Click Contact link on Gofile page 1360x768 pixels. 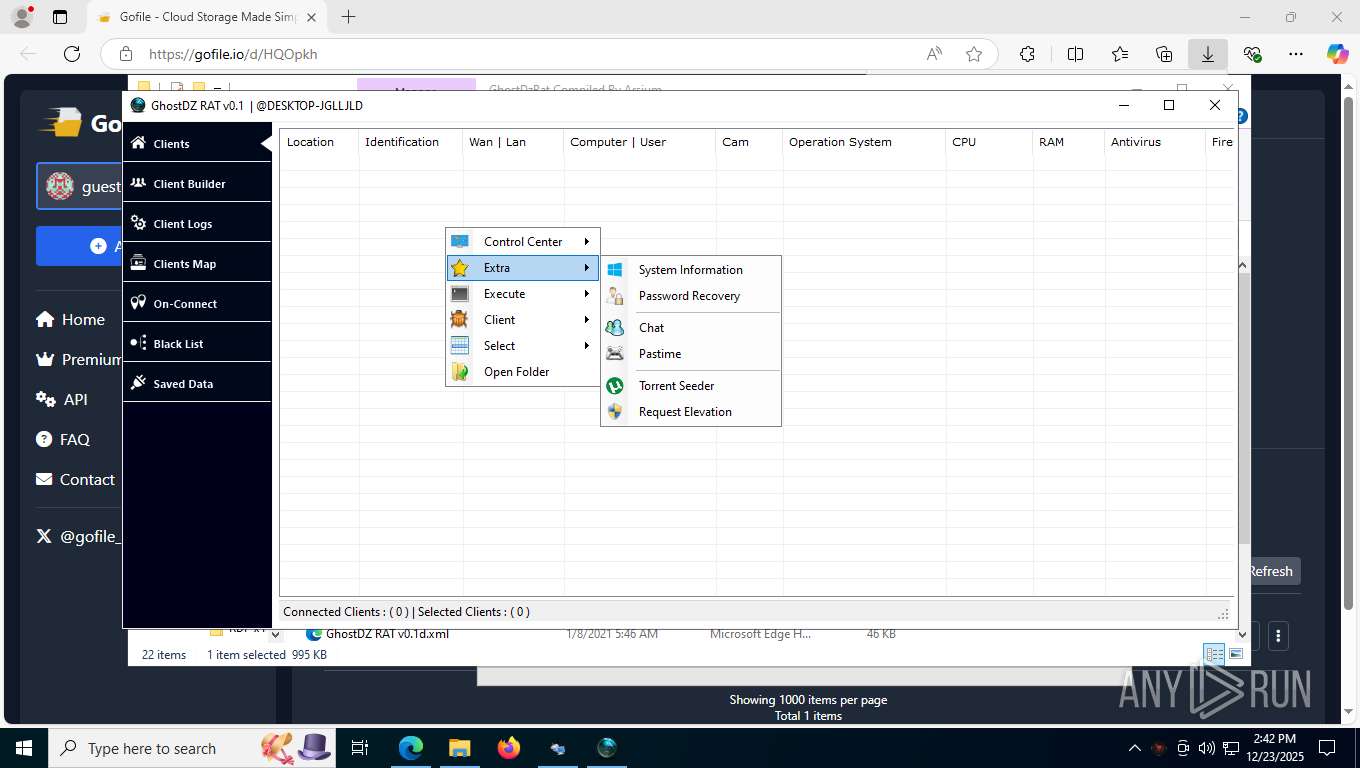click(x=75, y=479)
